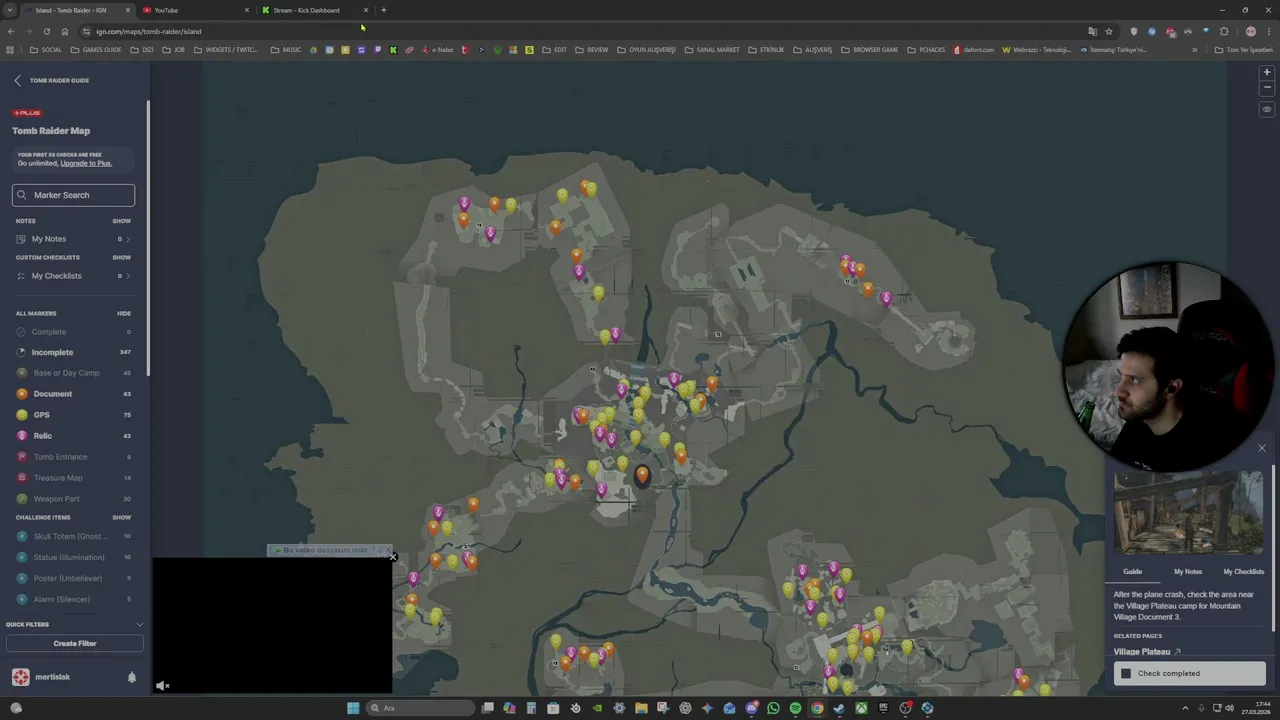Open the SOCIAL bookmark folder
Viewport: 1280px width, 720px height.
pyautogui.click(x=46, y=49)
